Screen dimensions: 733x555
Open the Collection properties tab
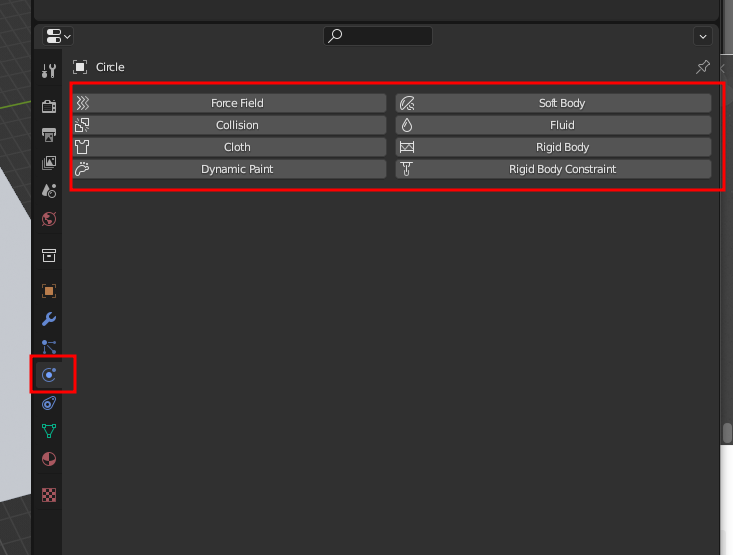49,255
